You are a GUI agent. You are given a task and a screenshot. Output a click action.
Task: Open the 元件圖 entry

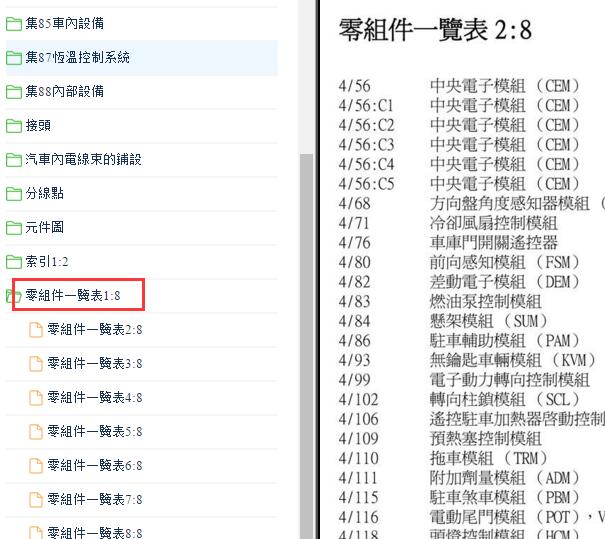click(x=44, y=227)
